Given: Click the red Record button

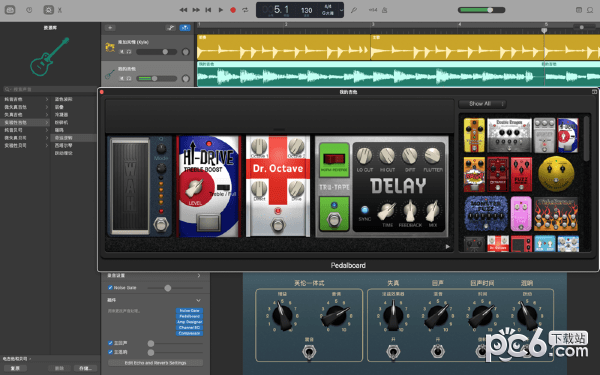Looking at the screenshot, I should pyautogui.click(x=233, y=10).
